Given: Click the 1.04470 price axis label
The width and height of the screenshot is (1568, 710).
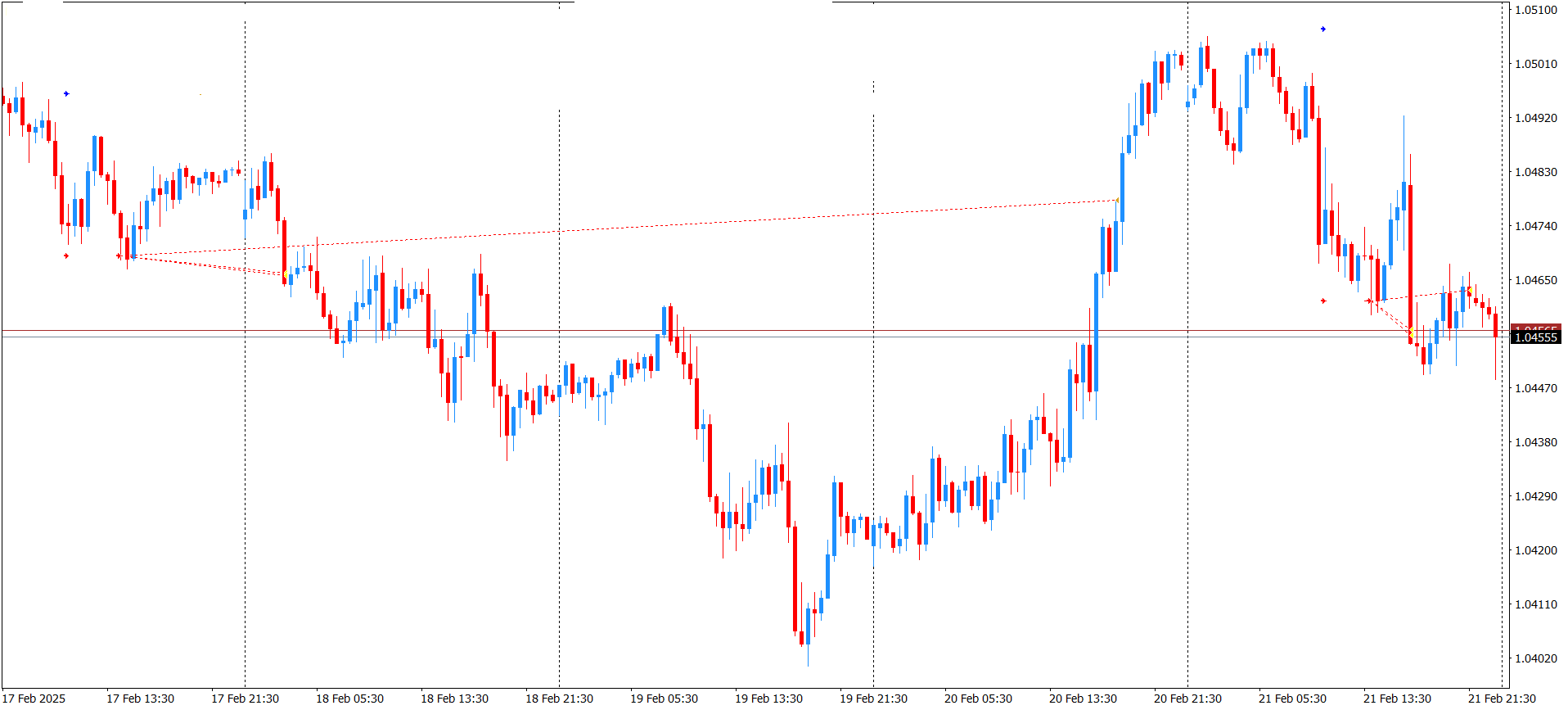Looking at the screenshot, I should [x=1536, y=388].
